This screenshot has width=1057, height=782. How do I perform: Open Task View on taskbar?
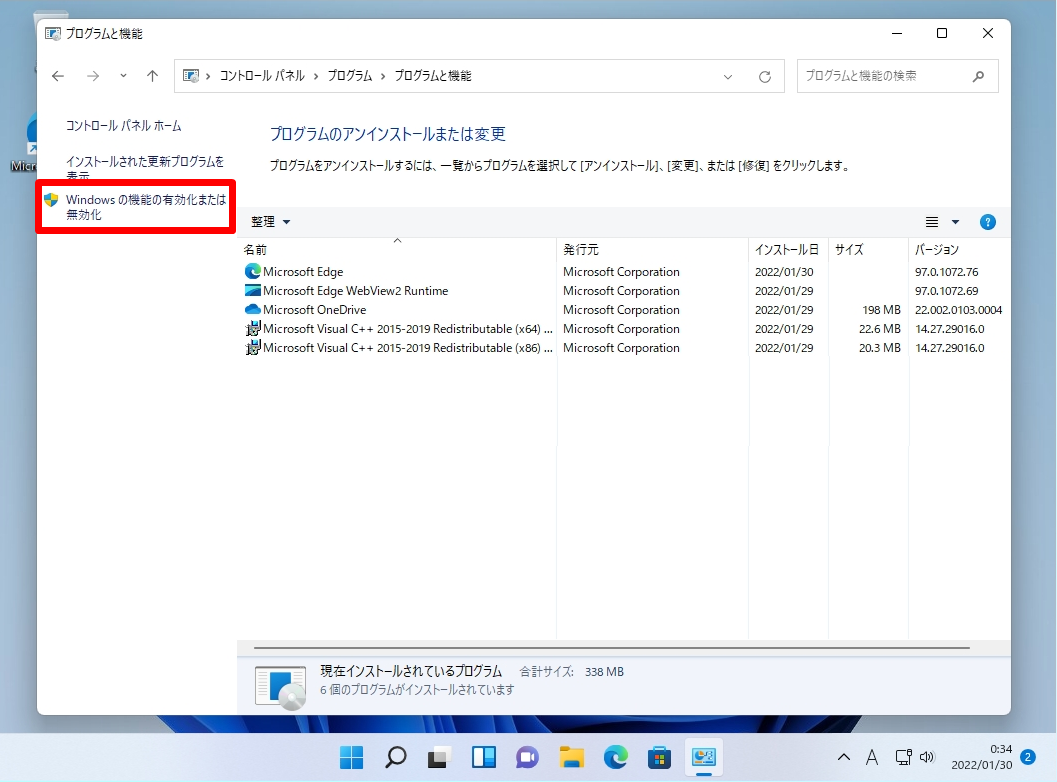440,758
